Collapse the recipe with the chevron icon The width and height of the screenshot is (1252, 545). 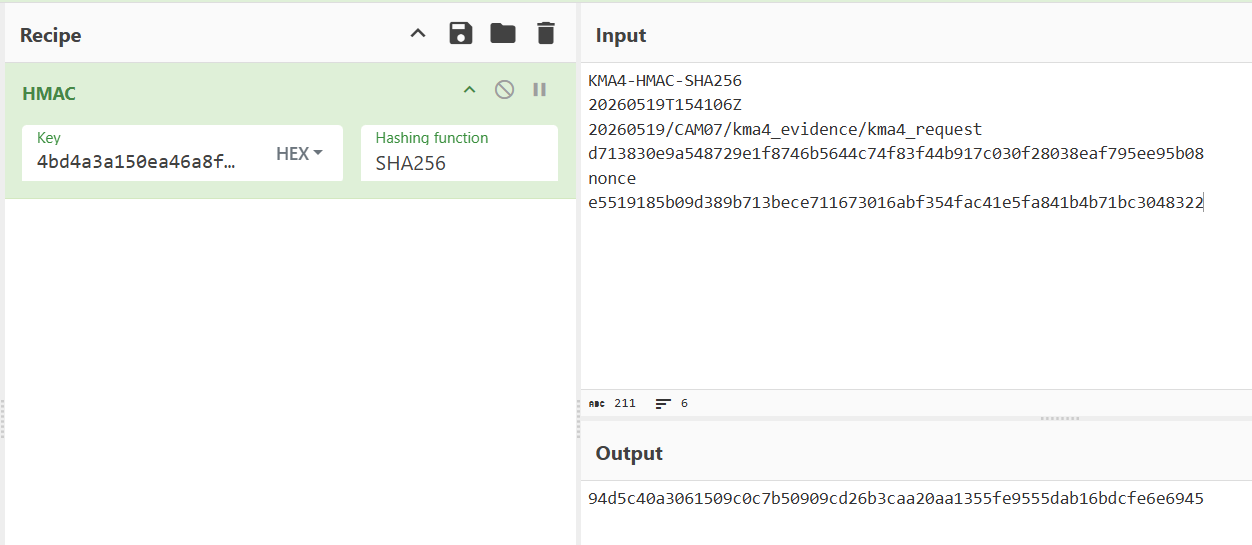click(418, 34)
